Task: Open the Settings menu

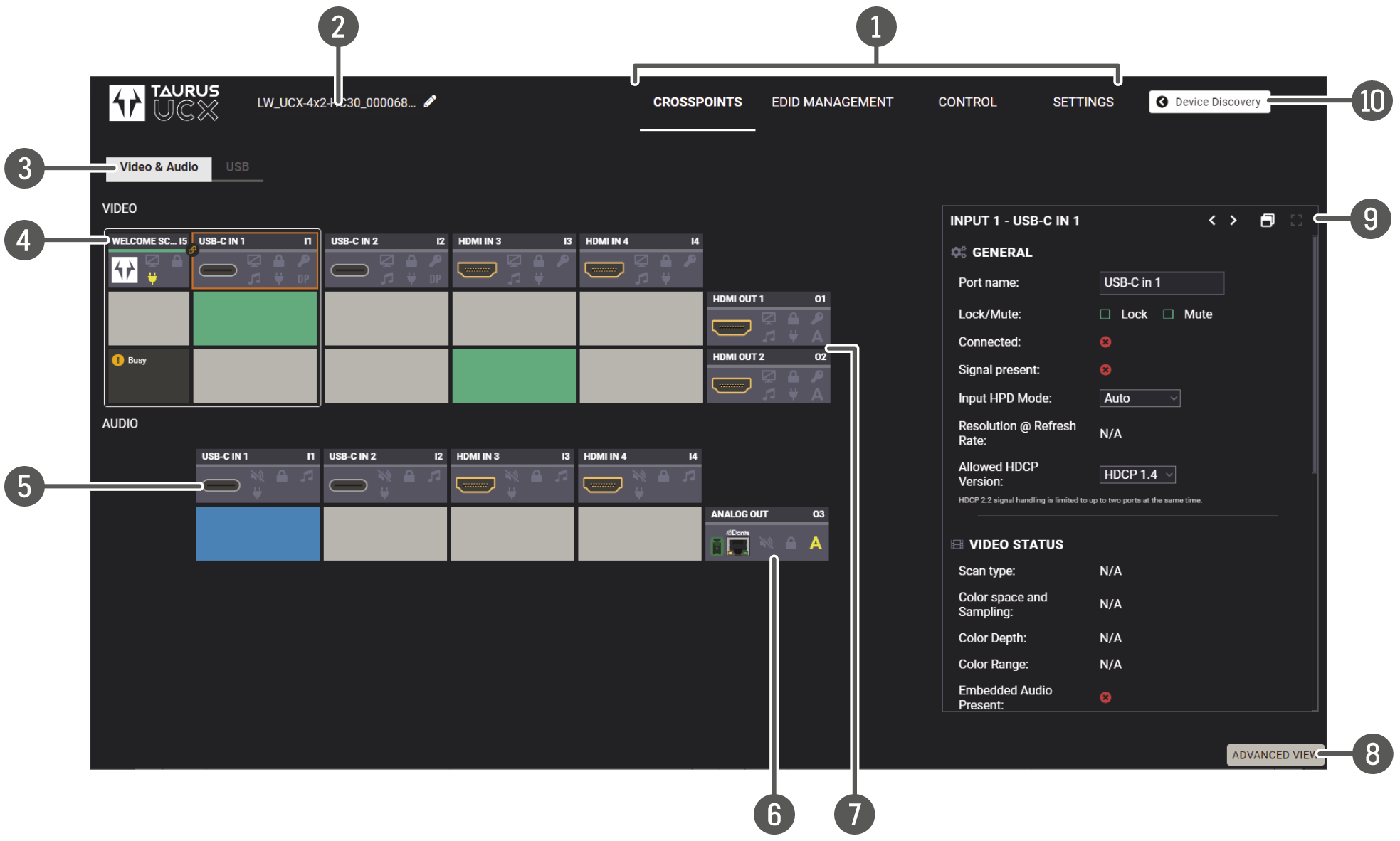Action: (x=1083, y=102)
